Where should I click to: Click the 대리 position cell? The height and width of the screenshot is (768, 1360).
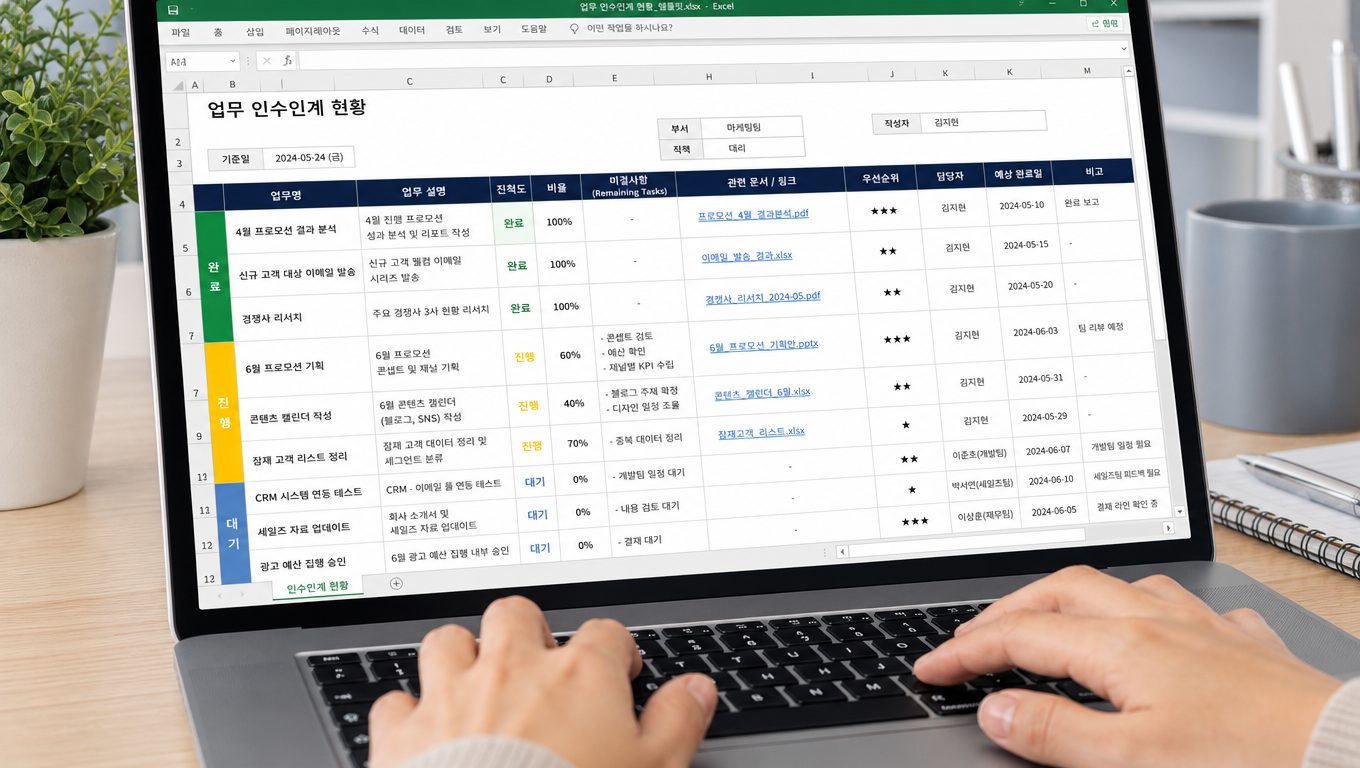coord(752,148)
